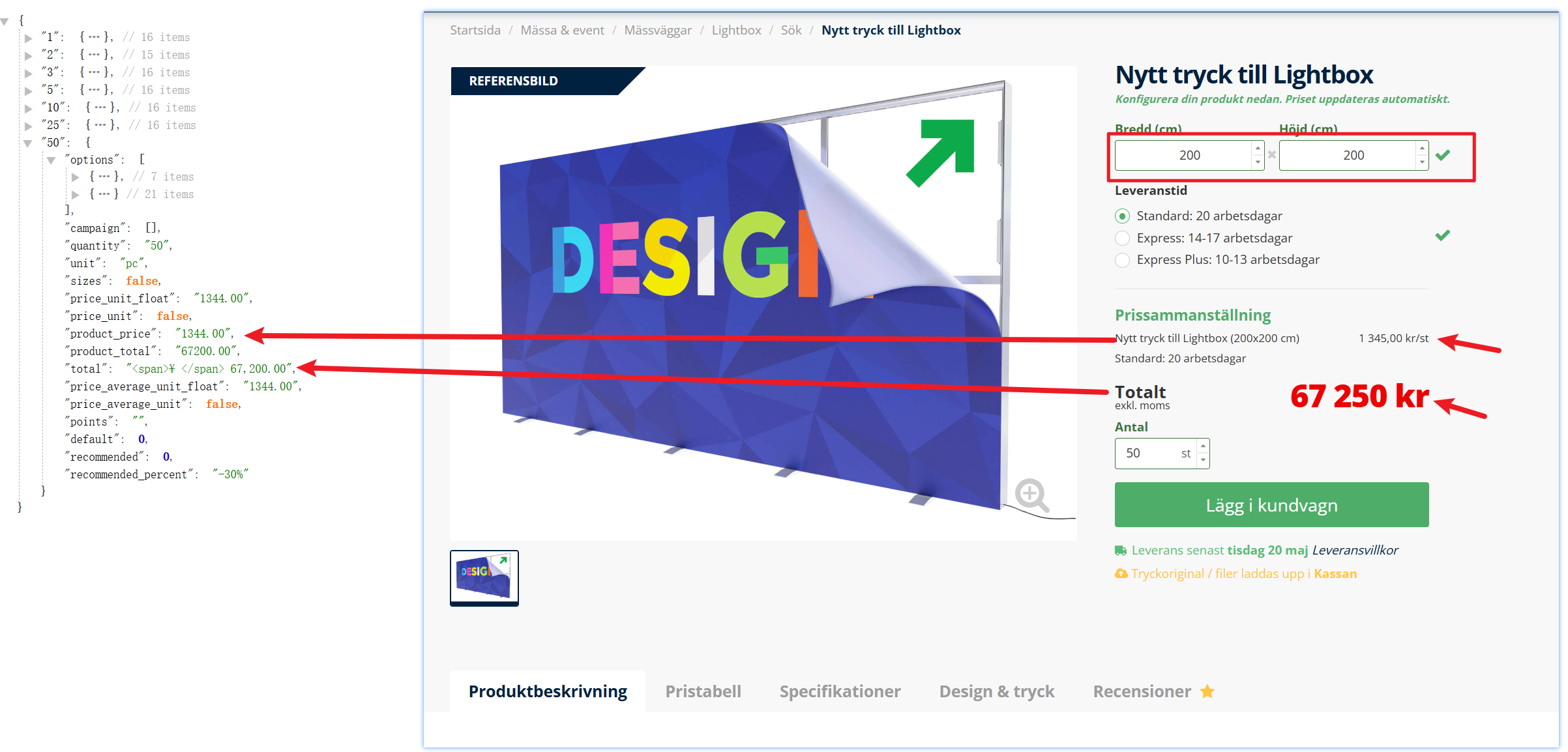Click the delivery truck icon

pos(1121,551)
